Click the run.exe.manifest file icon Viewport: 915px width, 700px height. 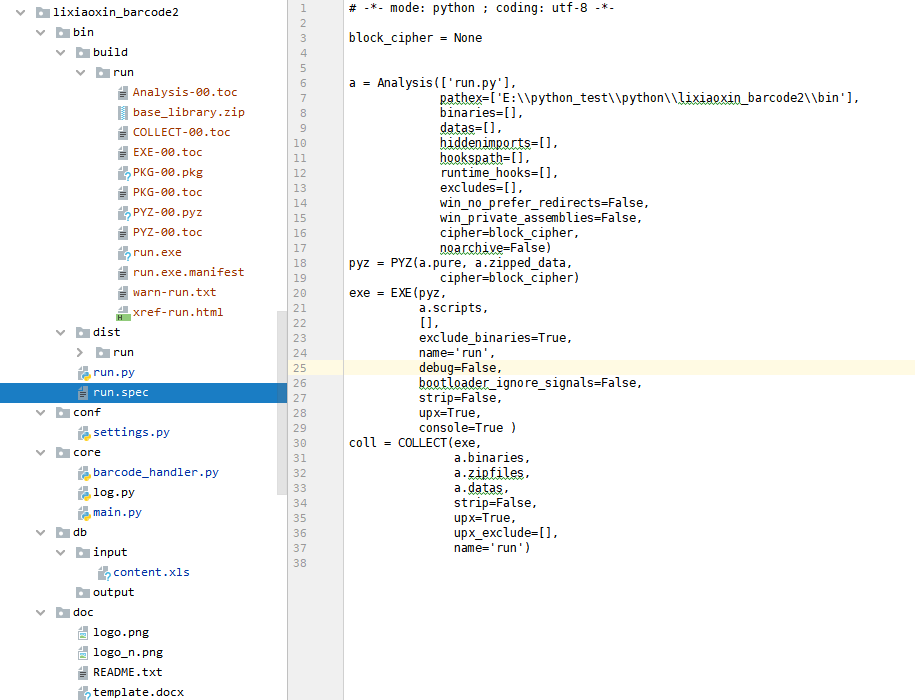click(x=123, y=272)
